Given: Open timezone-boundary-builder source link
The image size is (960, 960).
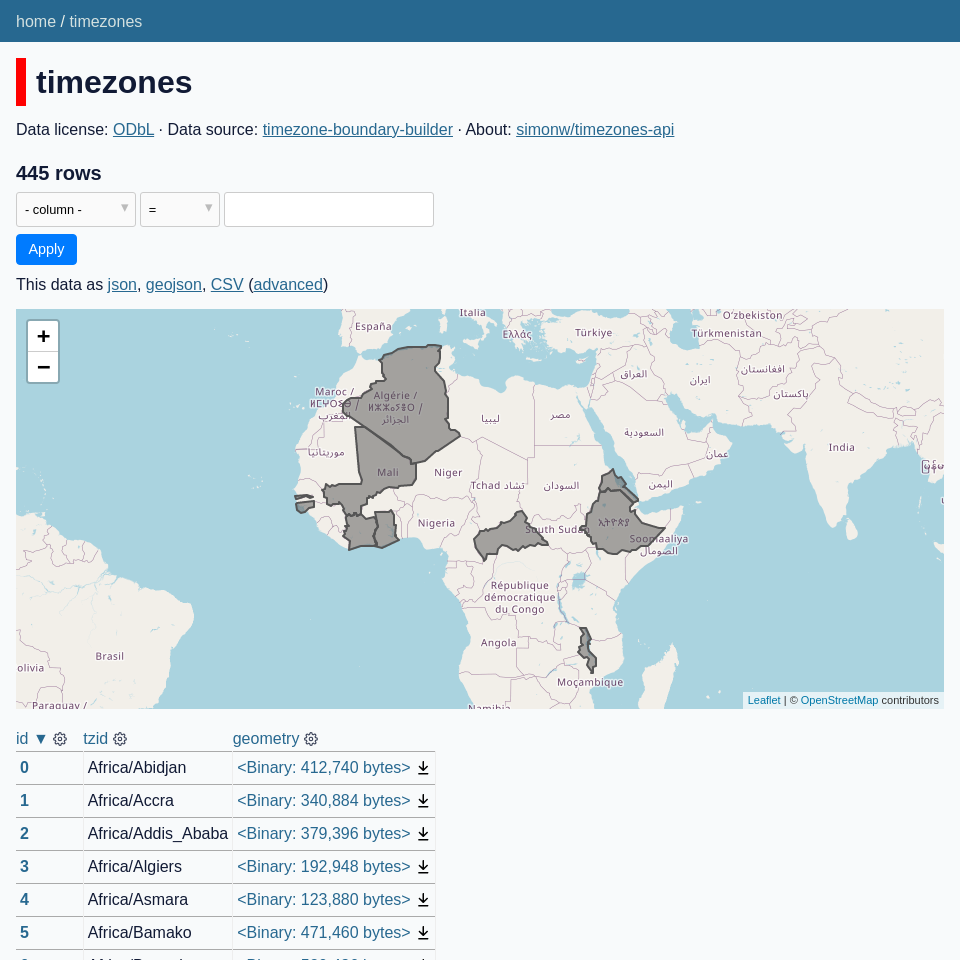Looking at the screenshot, I should click(358, 130).
